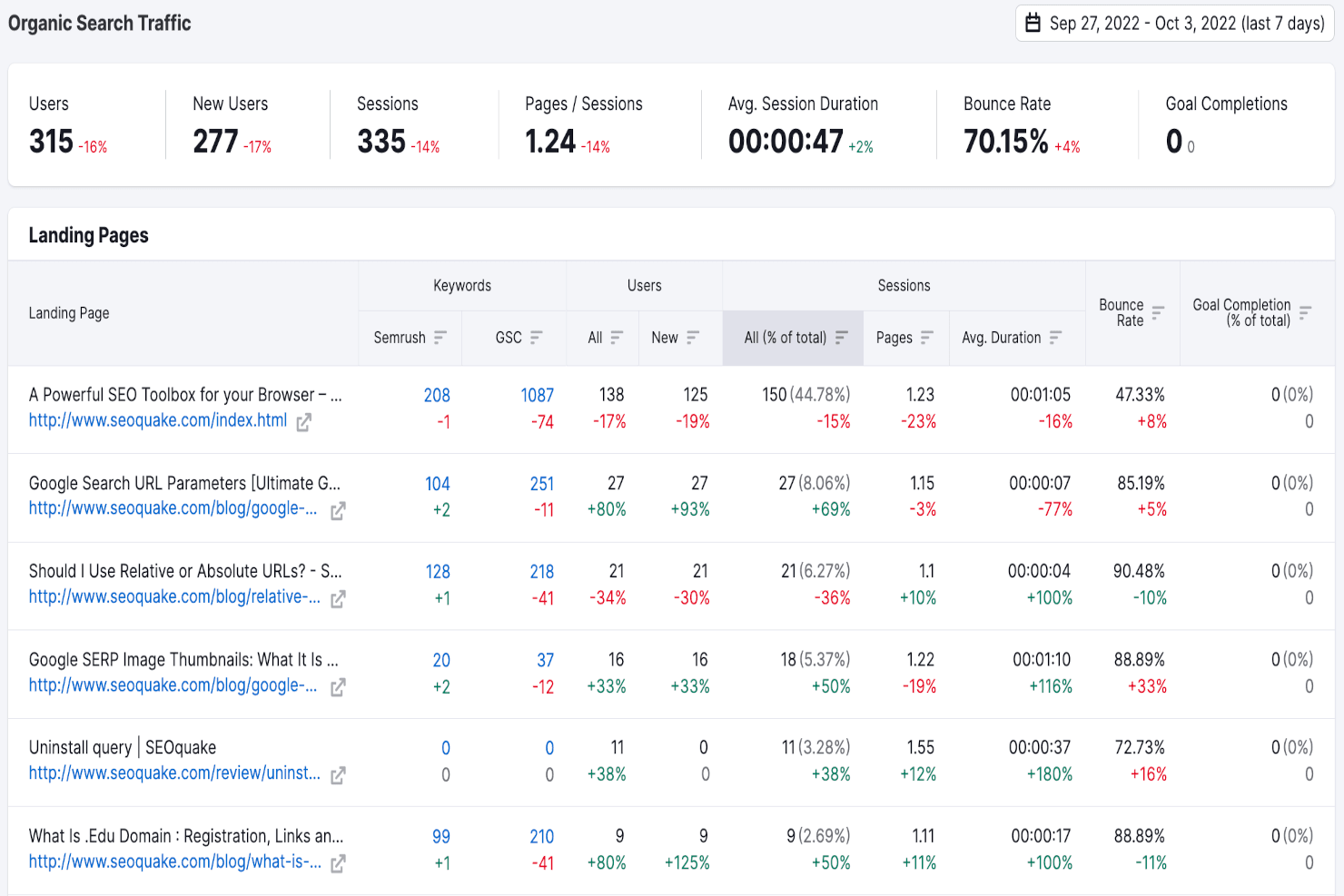Sort by Avg. Duration column icon

[x=1055, y=338]
